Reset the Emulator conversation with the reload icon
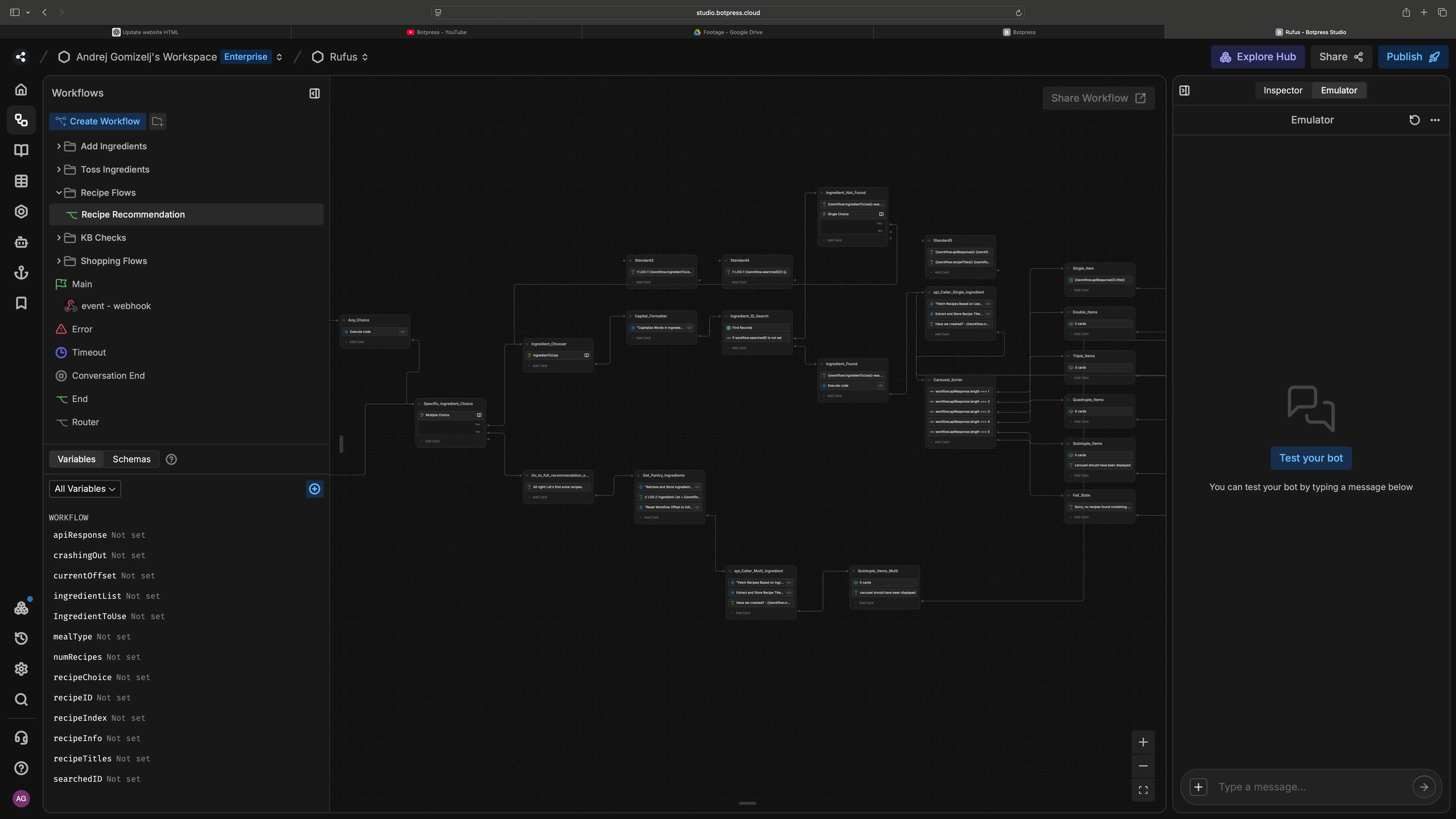Screen dimensions: 1456x819 click(1415, 119)
